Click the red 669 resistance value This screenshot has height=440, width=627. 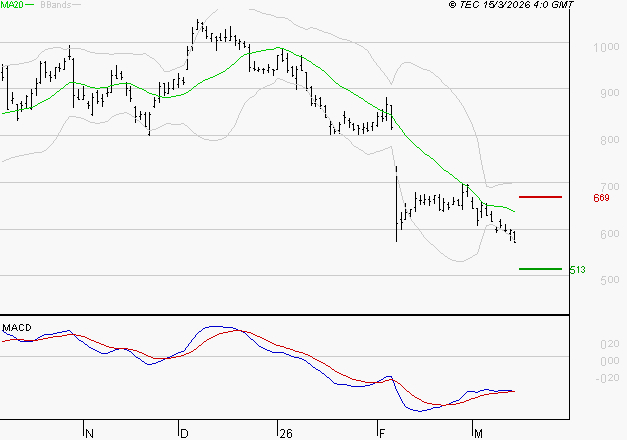tap(601, 198)
